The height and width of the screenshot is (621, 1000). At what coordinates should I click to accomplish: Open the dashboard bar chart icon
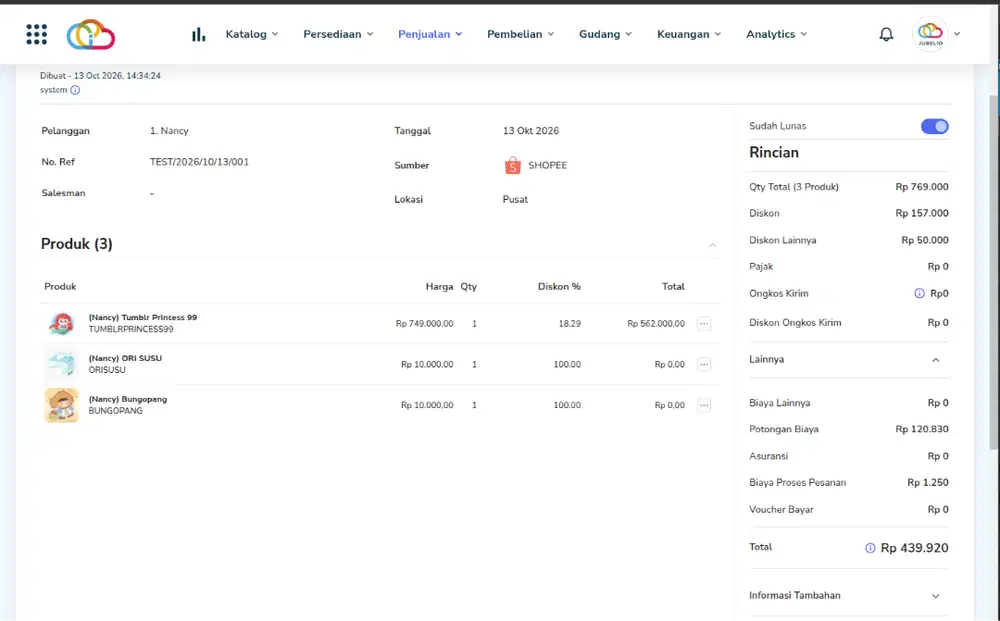[199, 34]
